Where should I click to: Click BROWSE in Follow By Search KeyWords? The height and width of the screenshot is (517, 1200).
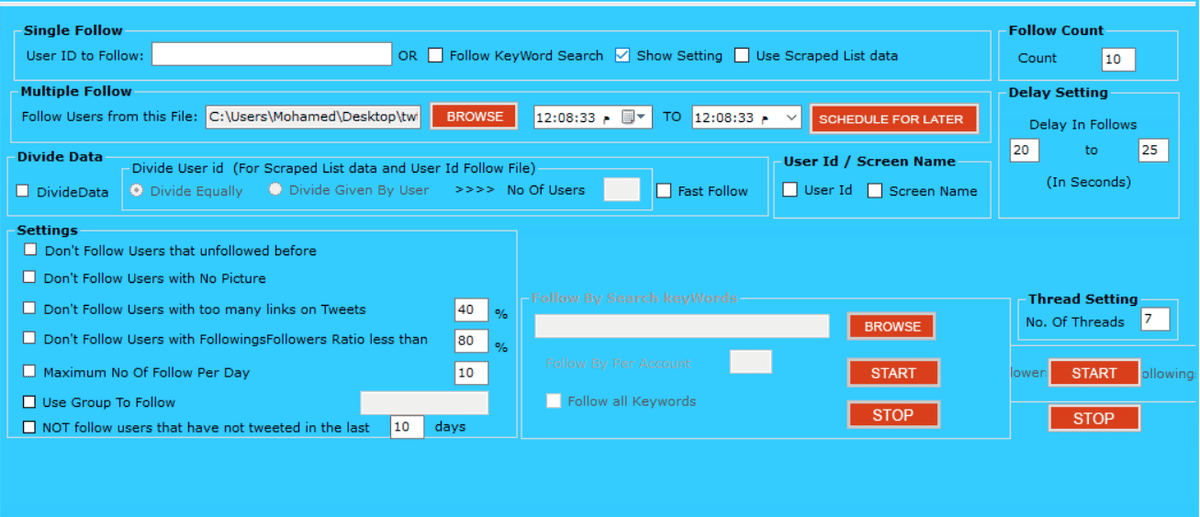pyautogui.click(x=892, y=327)
